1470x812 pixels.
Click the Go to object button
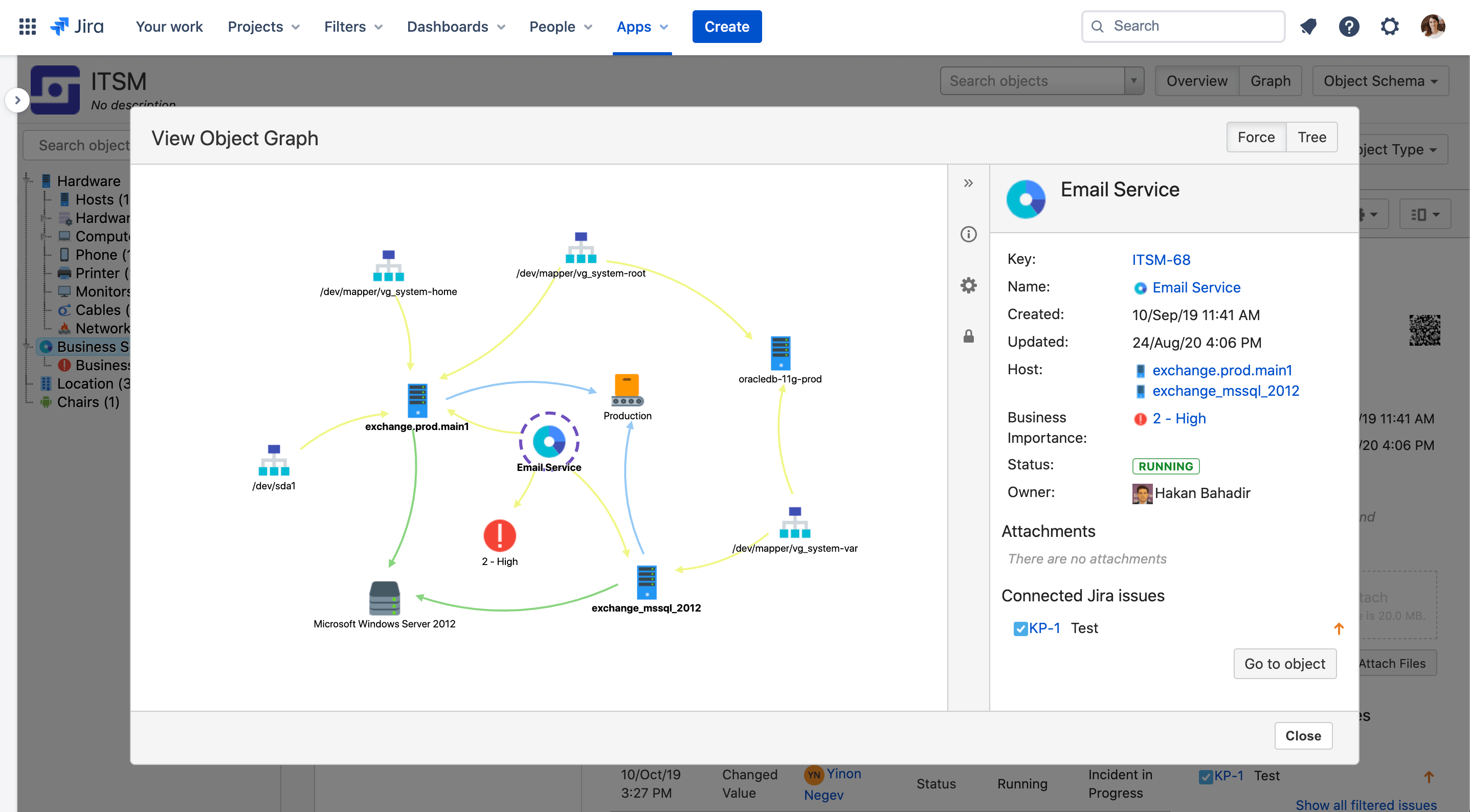1284,663
